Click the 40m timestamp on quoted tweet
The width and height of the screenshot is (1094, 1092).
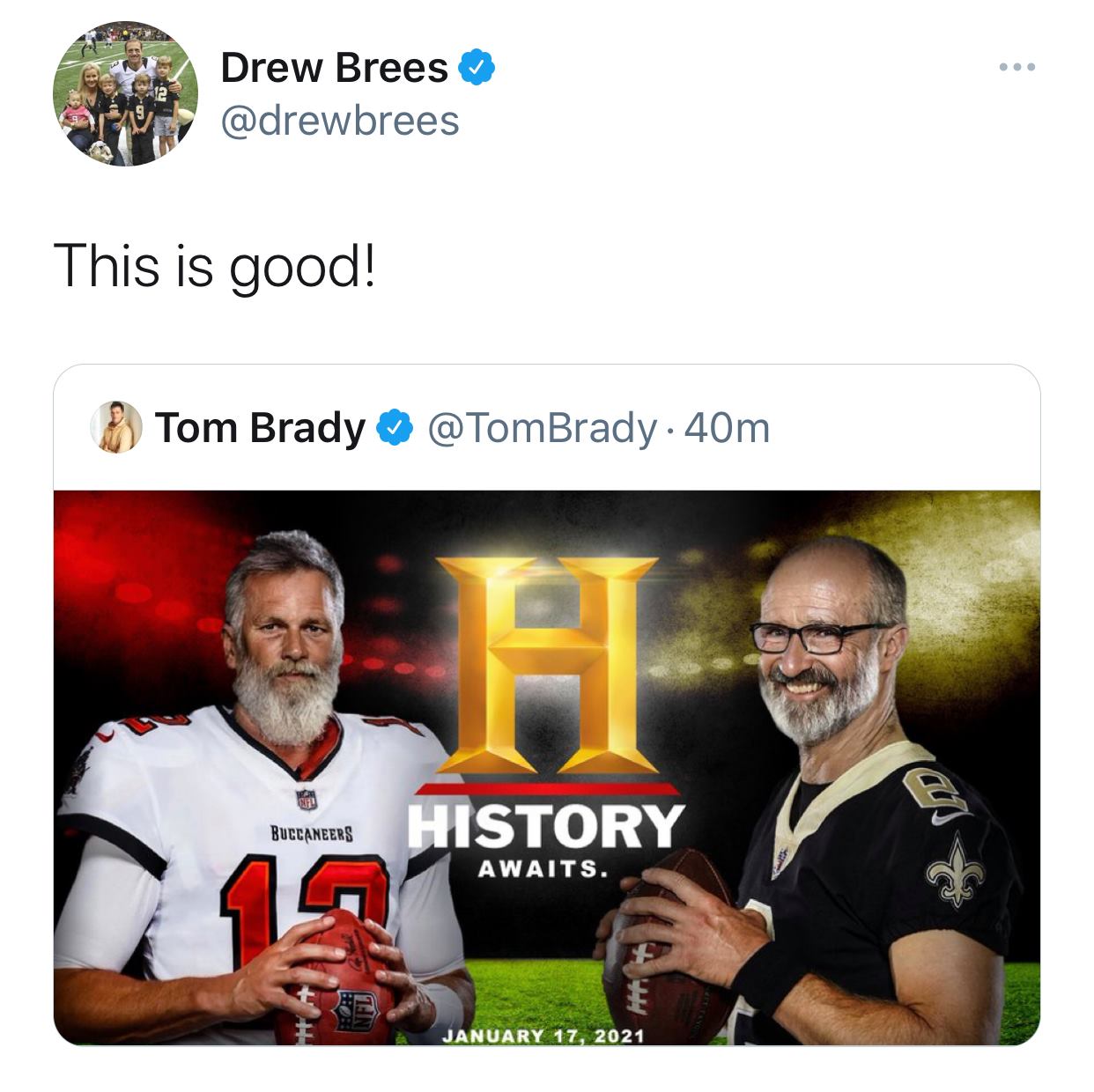pos(727,428)
